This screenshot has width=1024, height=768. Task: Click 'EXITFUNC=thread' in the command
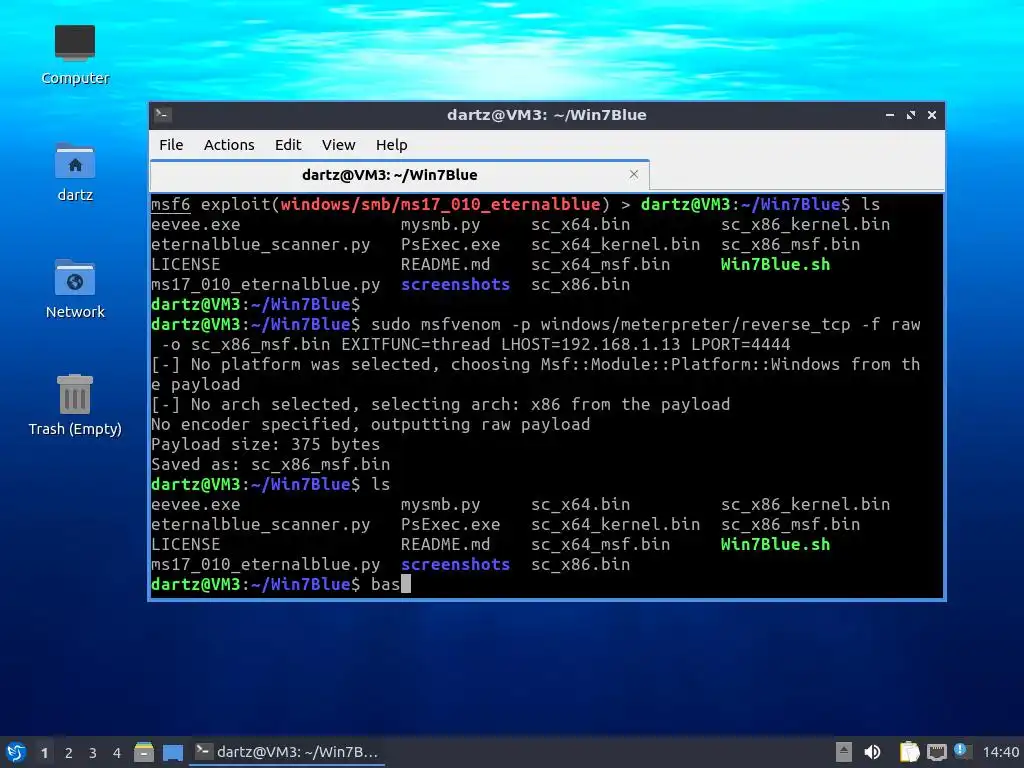(x=415, y=345)
